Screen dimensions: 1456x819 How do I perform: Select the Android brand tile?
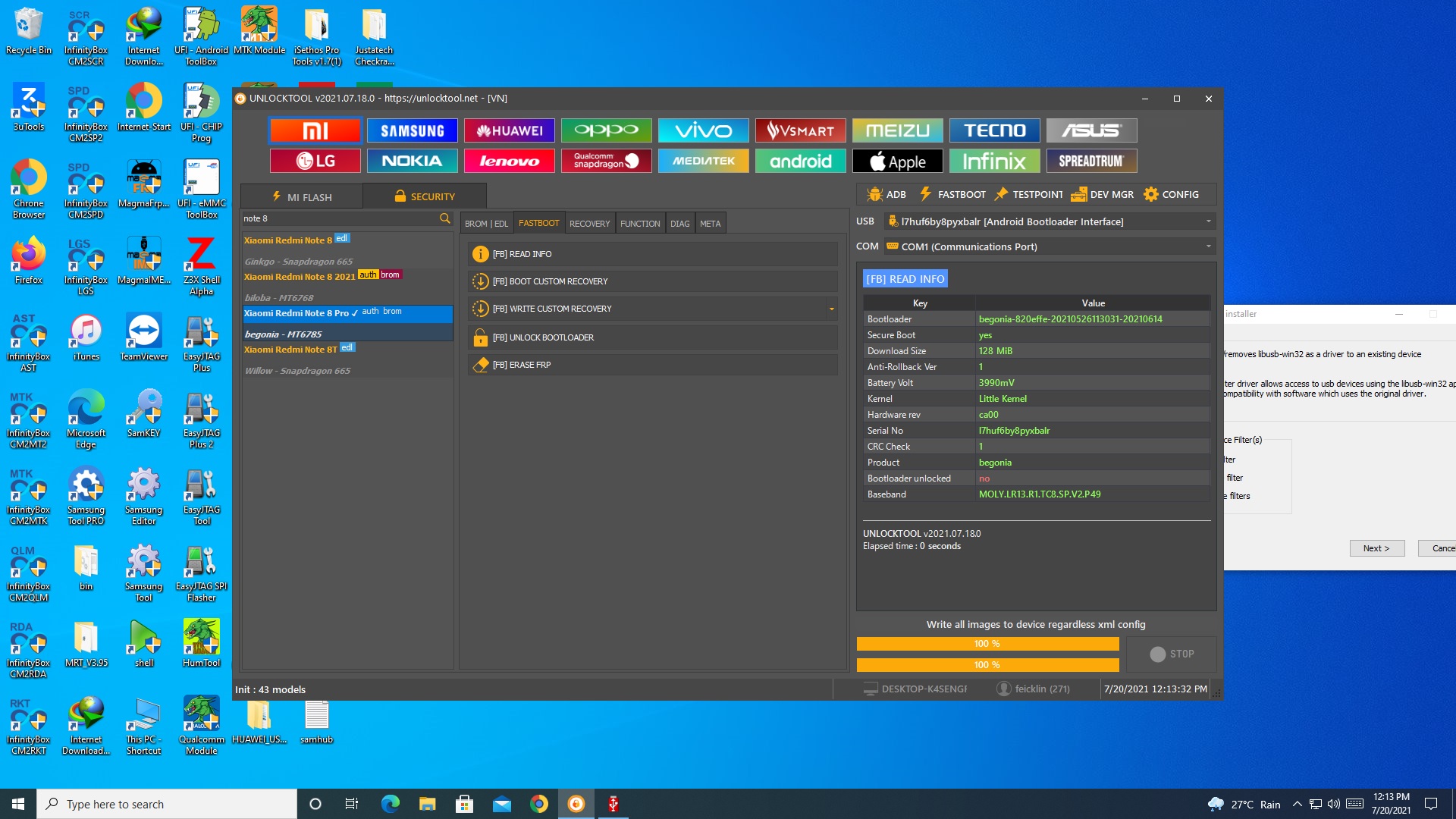click(x=800, y=161)
